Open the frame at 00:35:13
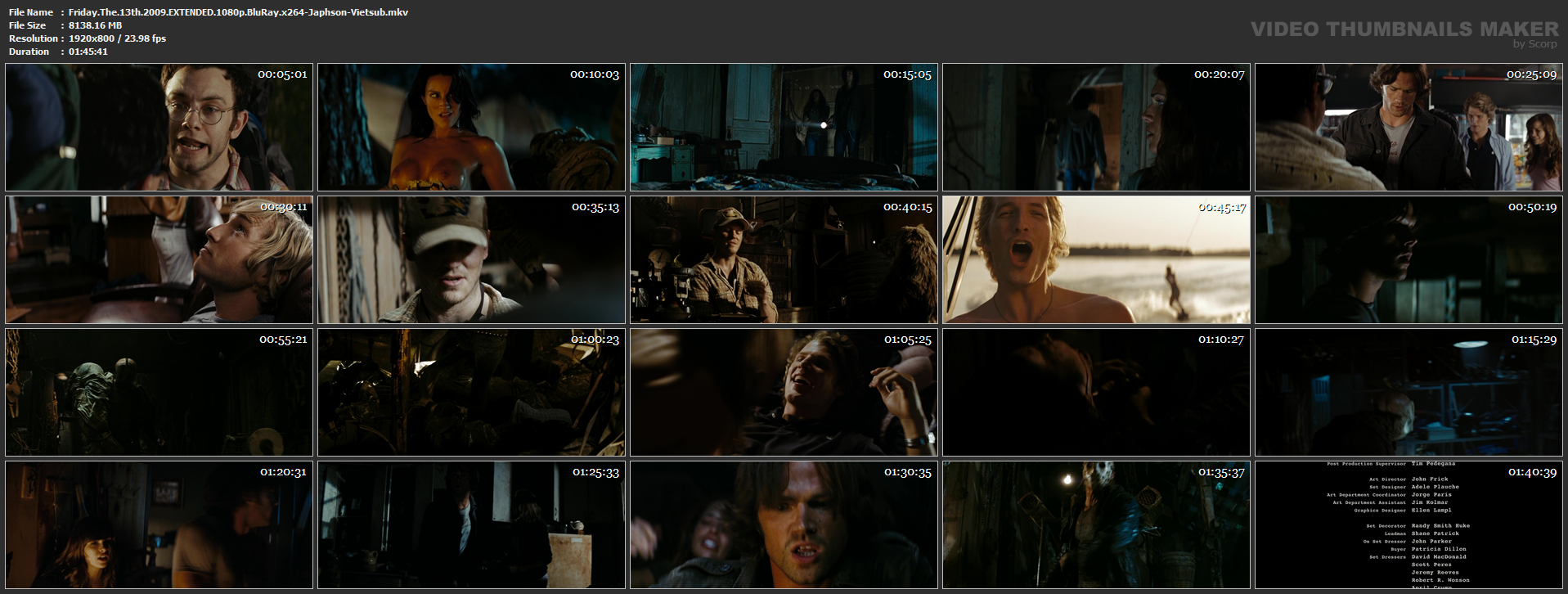Image resolution: width=1568 pixels, height=594 pixels. (x=471, y=259)
